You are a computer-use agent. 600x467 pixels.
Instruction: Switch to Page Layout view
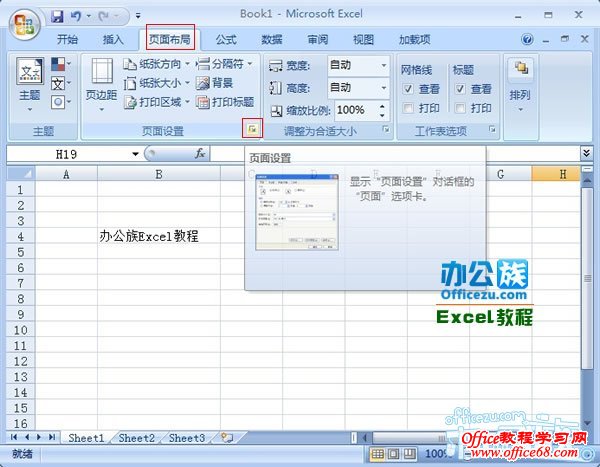coord(393,454)
